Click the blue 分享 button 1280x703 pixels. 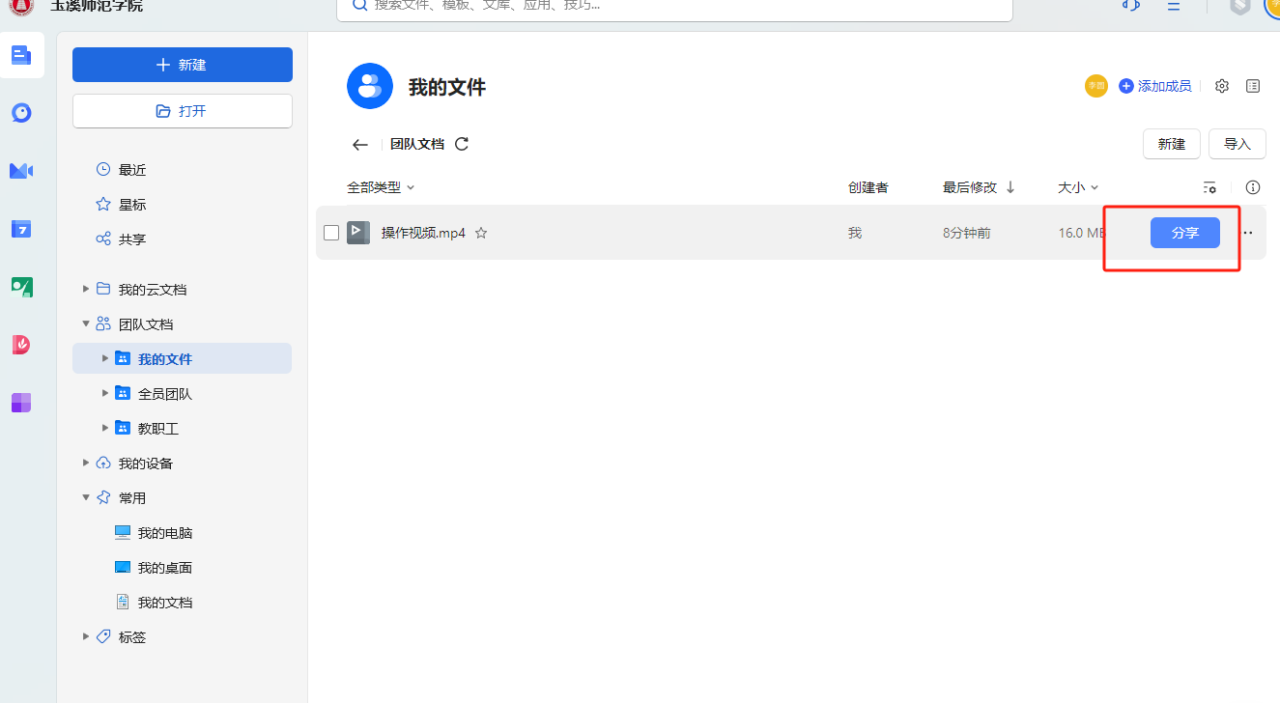pos(1184,233)
